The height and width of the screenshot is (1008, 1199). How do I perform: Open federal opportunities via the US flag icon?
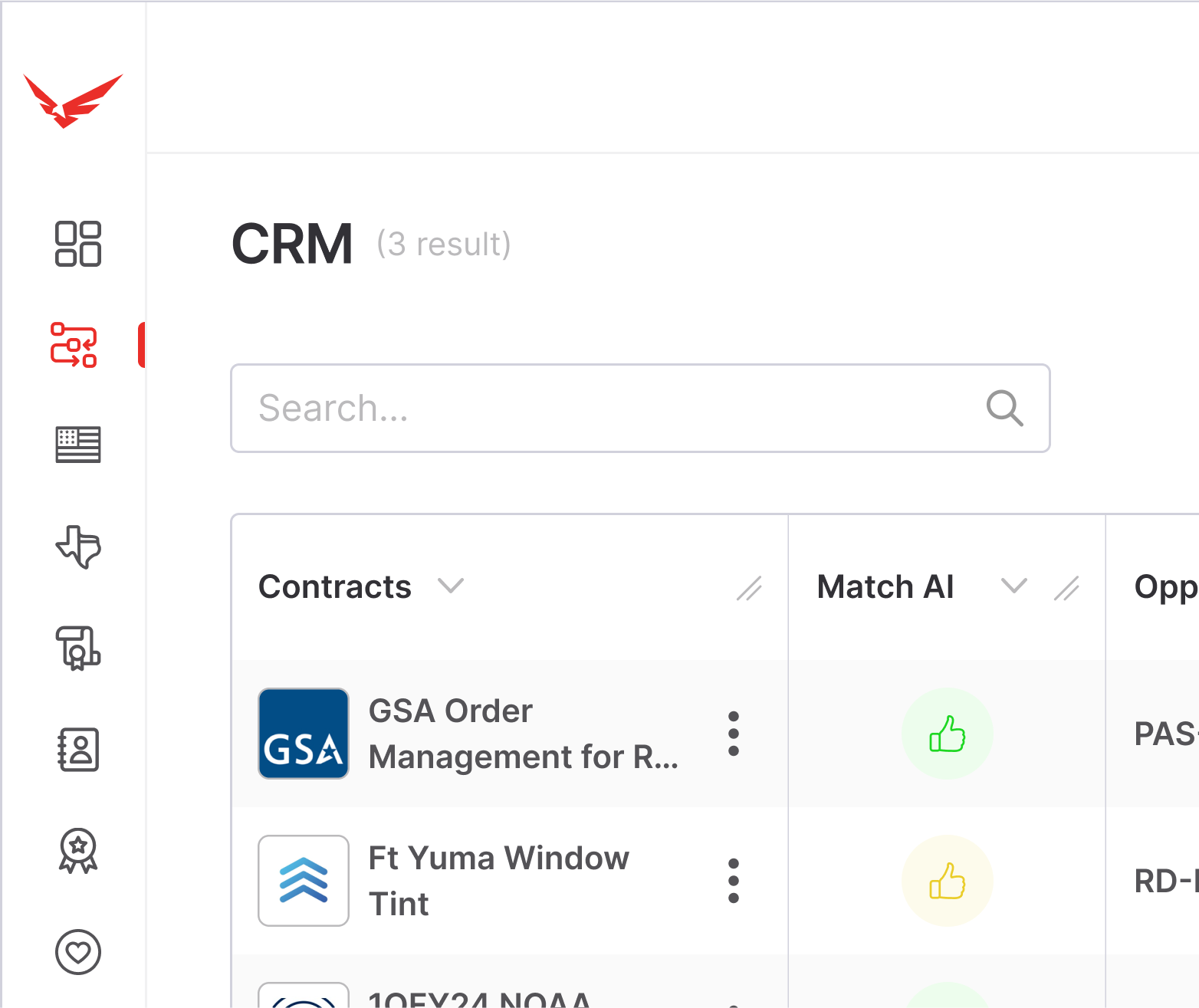77,445
